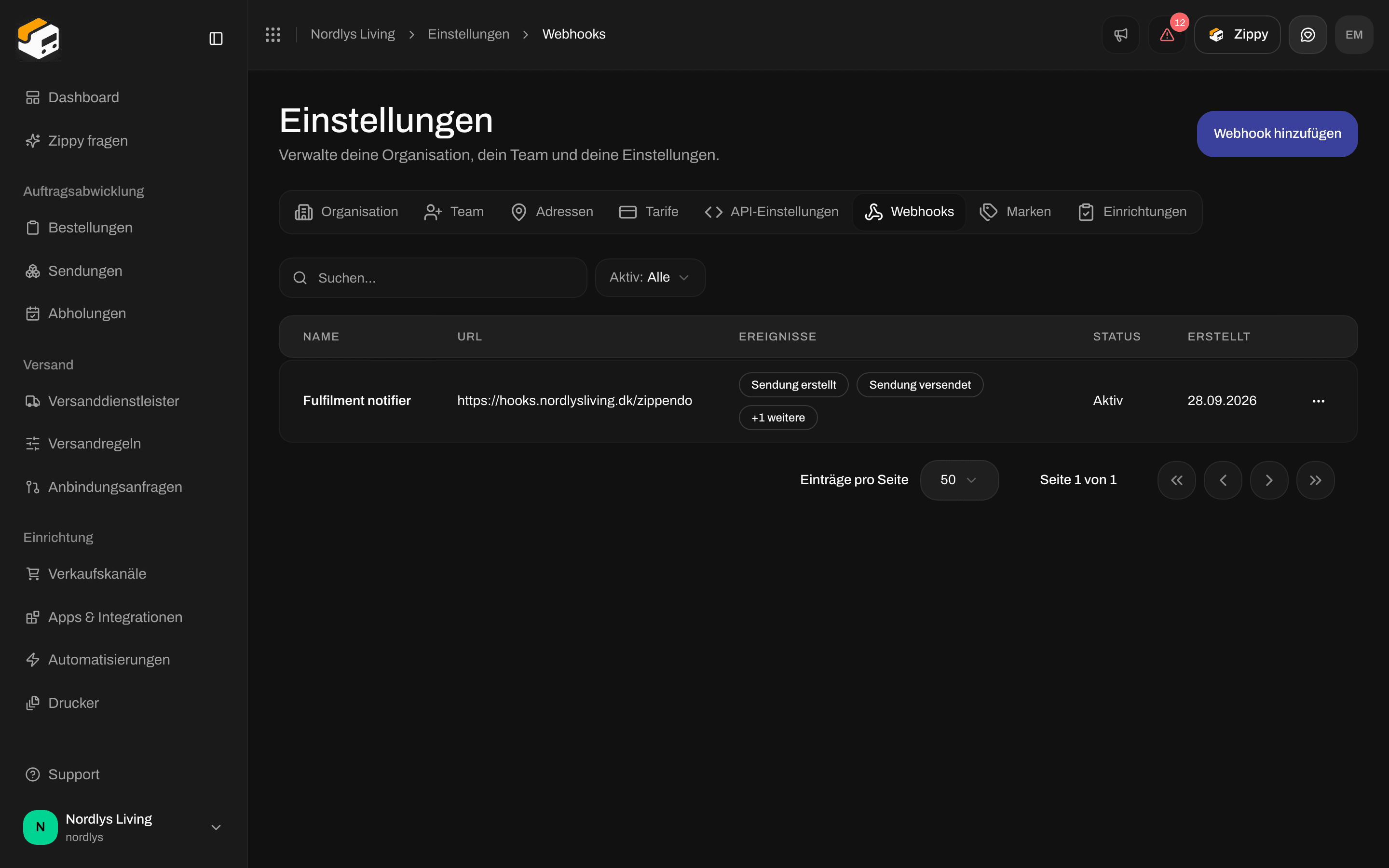Go to the first page
Screen dimensions: 1389x868
1177,480
